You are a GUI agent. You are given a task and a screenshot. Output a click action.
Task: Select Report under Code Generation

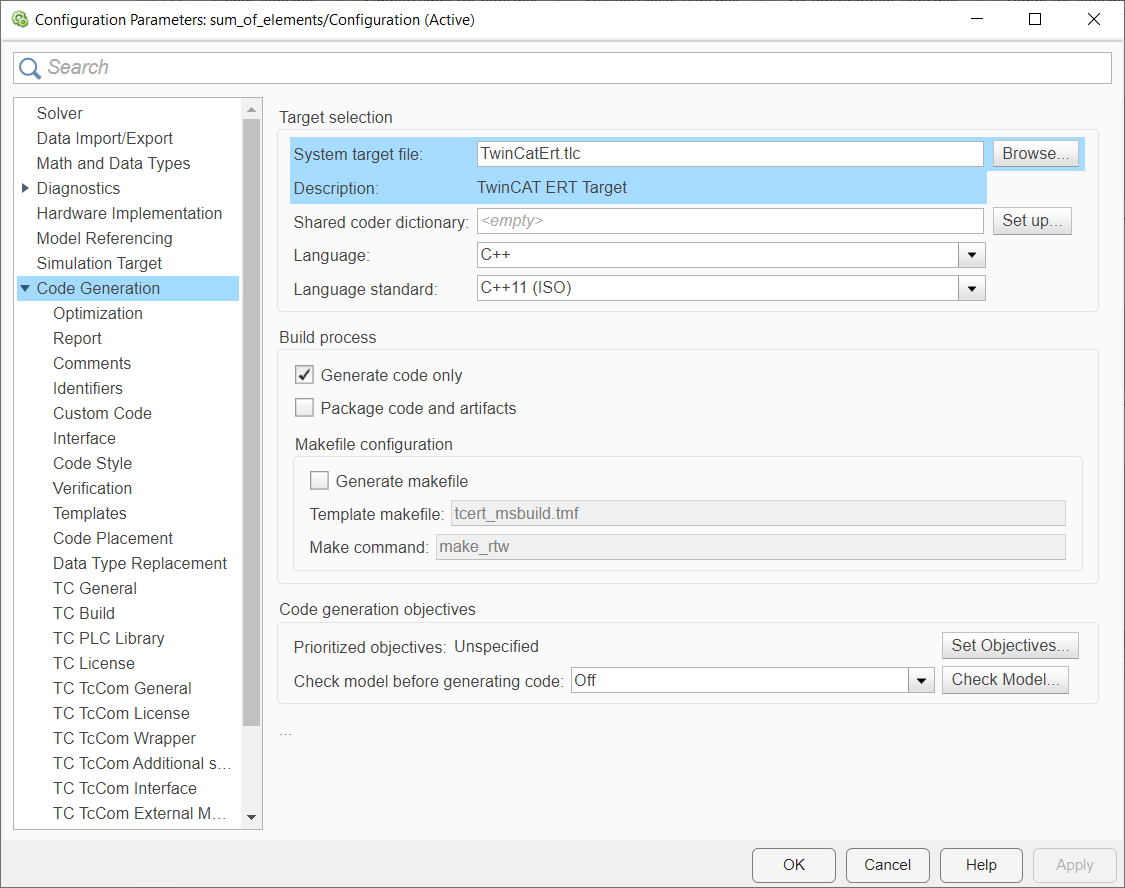pyautogui.click(x=77, y=339)
